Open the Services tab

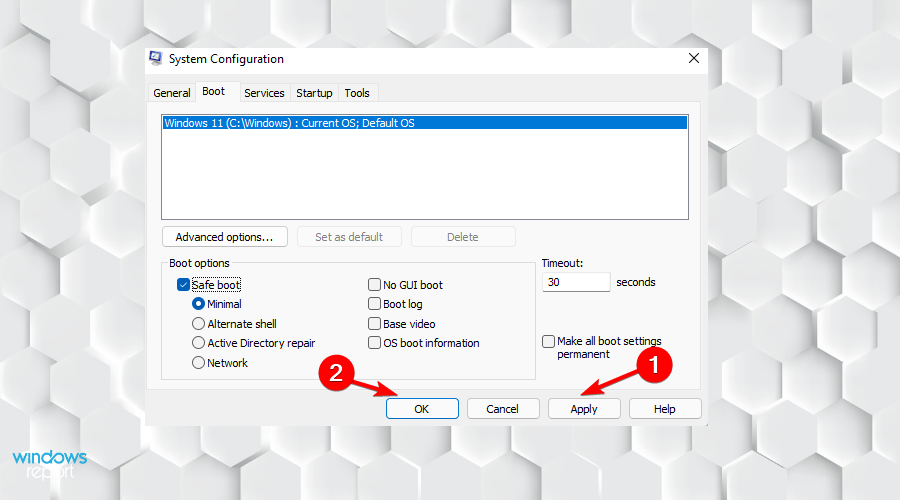(x=264, y=93)
